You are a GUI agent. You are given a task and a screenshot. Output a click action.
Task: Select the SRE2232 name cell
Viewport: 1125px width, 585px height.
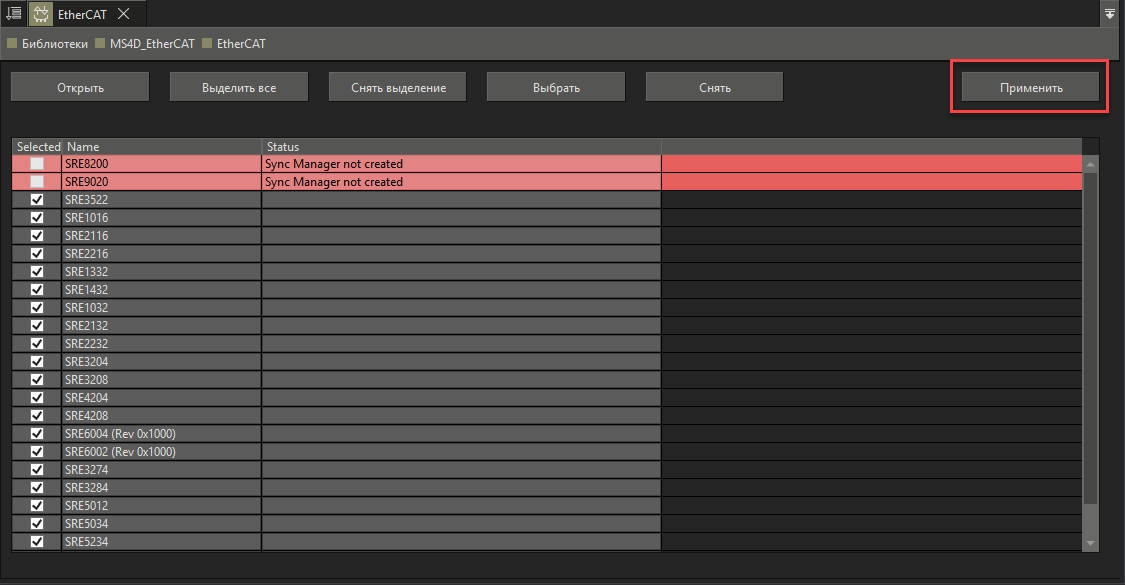(162, 343)
